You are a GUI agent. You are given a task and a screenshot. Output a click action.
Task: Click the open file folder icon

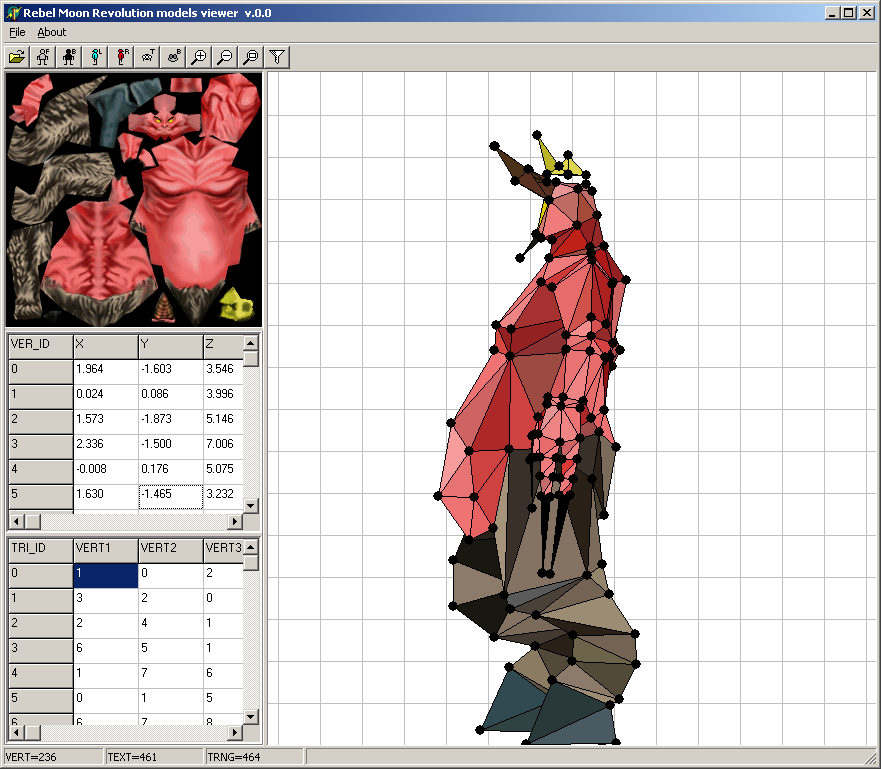point(16,57)
